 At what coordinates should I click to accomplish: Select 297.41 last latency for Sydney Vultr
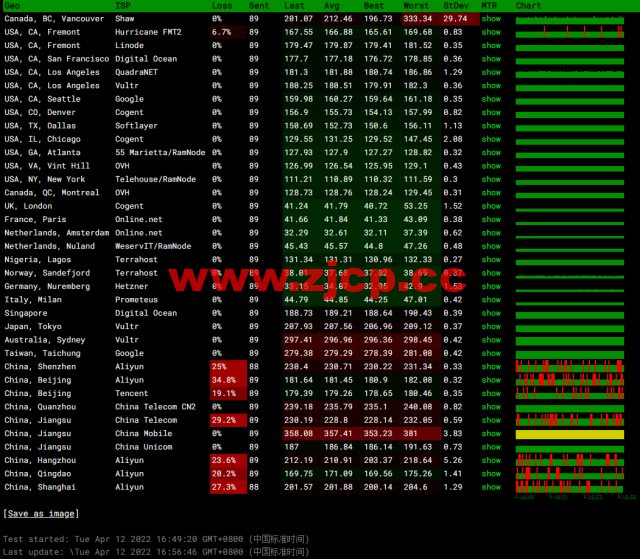point(298,340)
